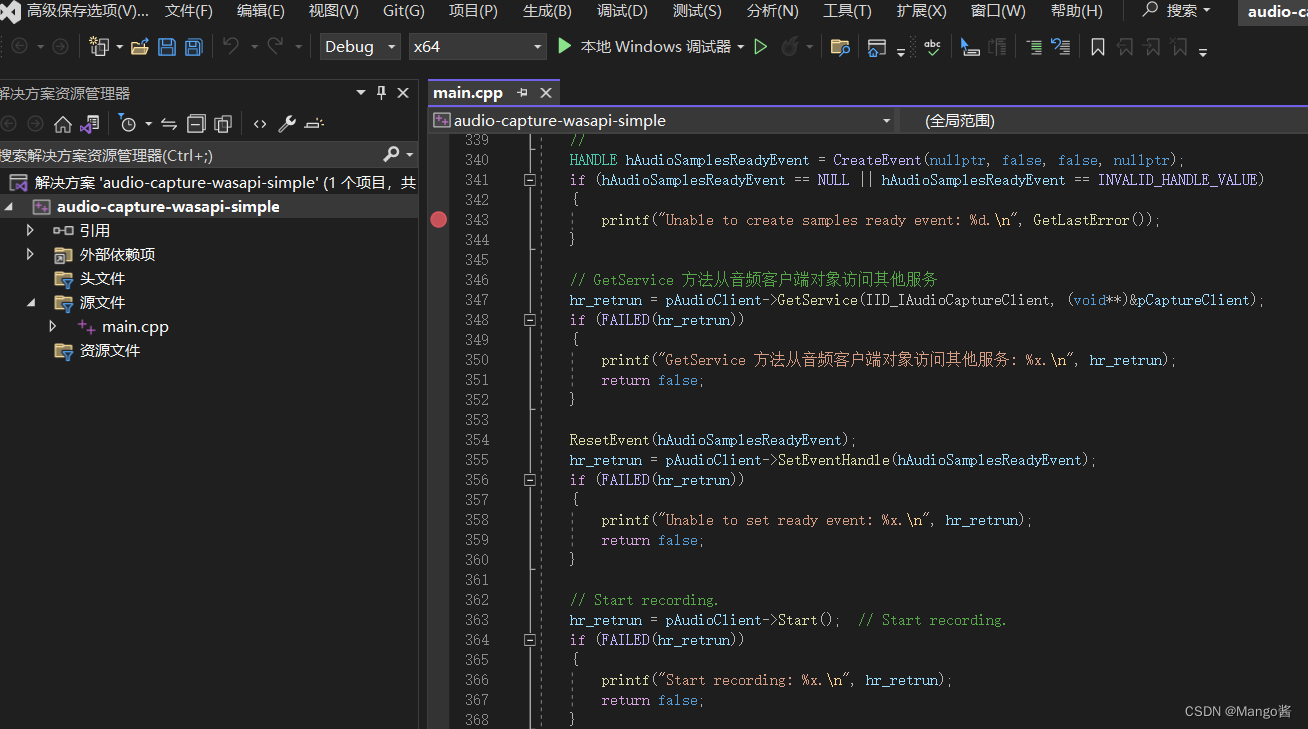Screen dimensions: 1308x729
Task: Select the 资源文件 folder
Action: click(x=109, y=351)
